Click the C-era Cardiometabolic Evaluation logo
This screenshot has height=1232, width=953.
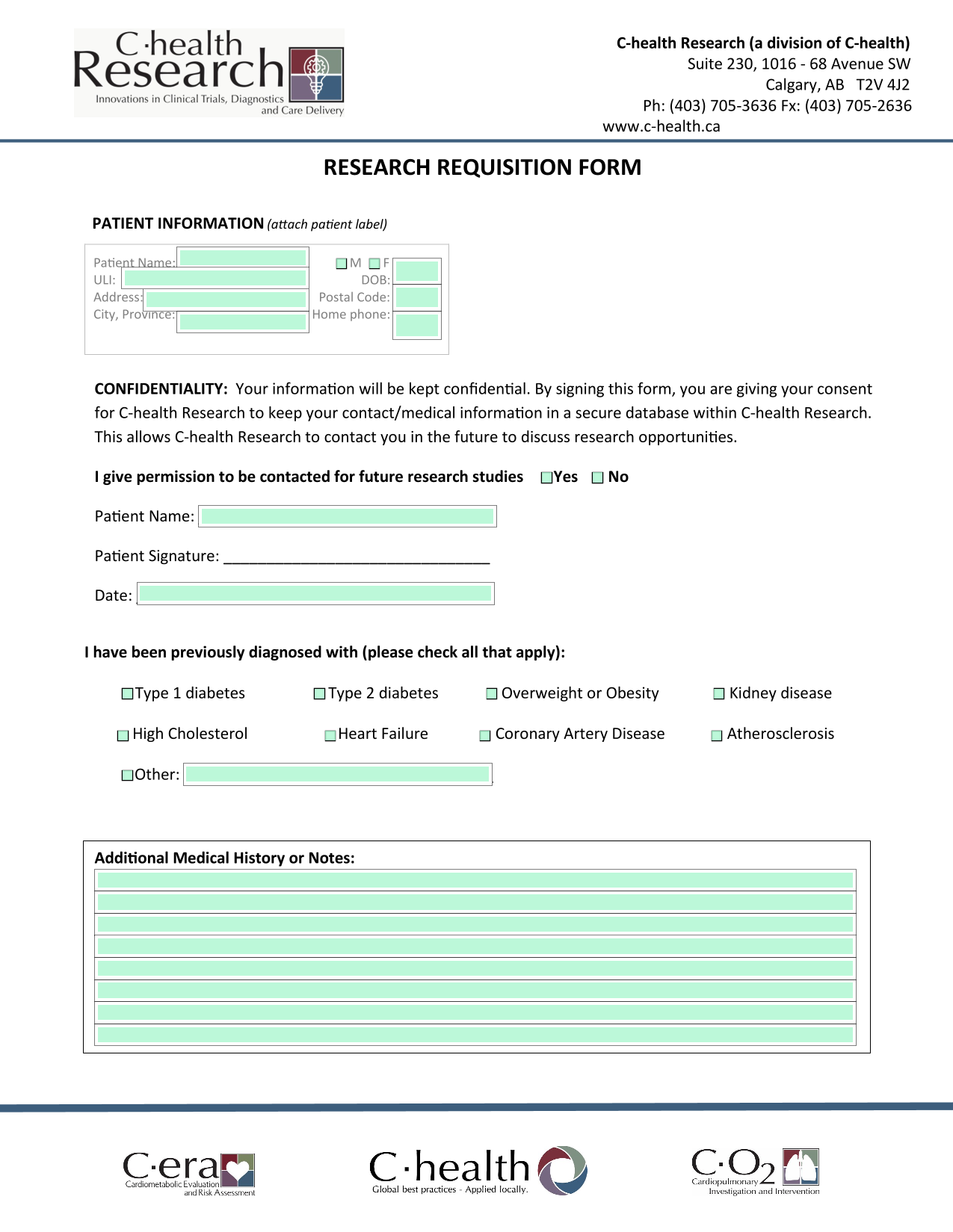pyautogui.click(x=189, y=1174)
